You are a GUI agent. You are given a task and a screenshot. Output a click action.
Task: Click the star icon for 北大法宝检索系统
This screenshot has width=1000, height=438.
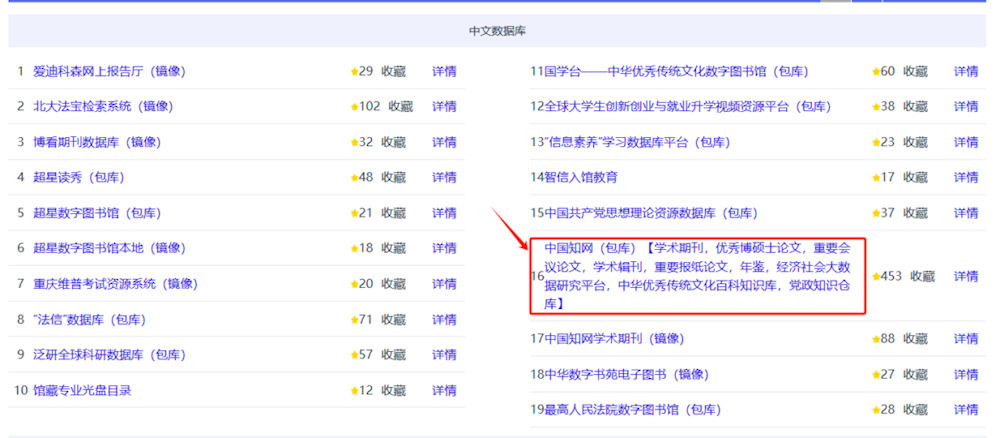(354, 107)
